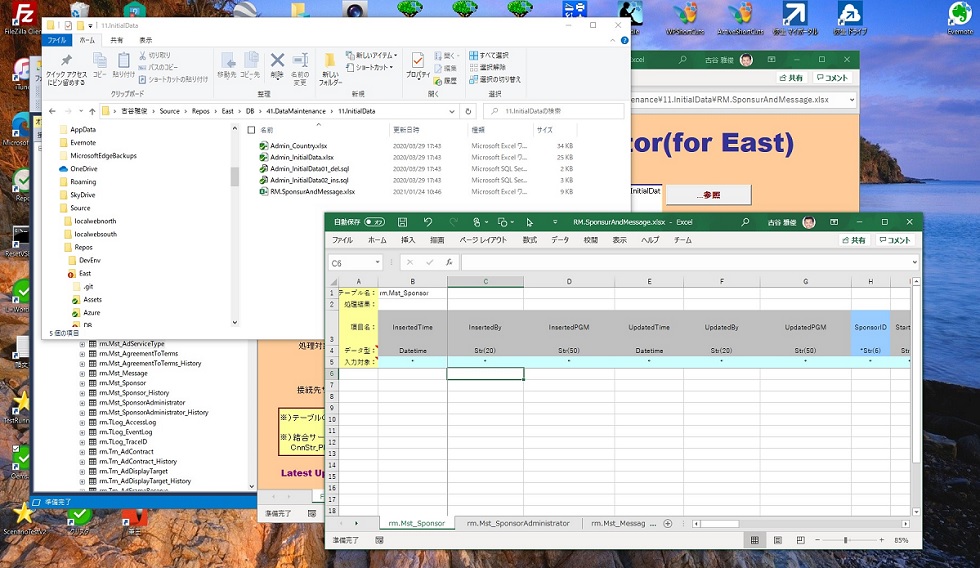Open the ホーム tab in front Excel ribbon

pos(377,240)
